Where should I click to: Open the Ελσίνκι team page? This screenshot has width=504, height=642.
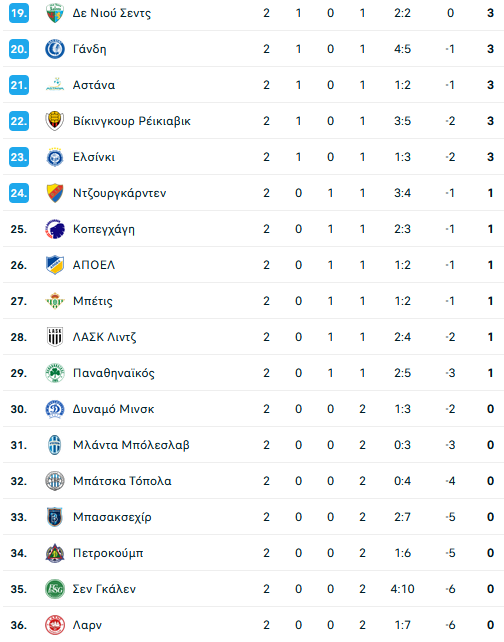[x=94, y=157]
